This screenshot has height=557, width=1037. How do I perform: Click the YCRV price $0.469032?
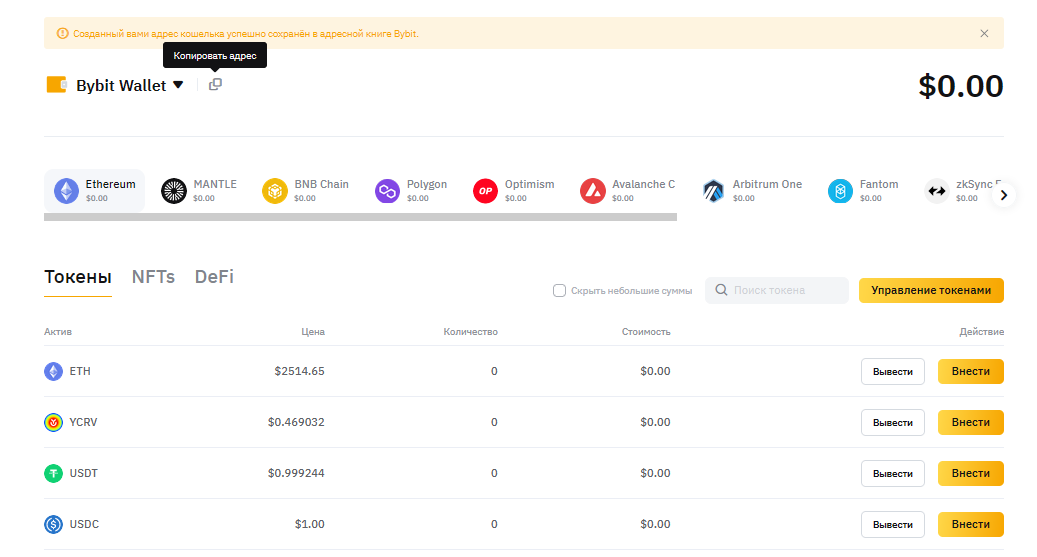point(296,422)
